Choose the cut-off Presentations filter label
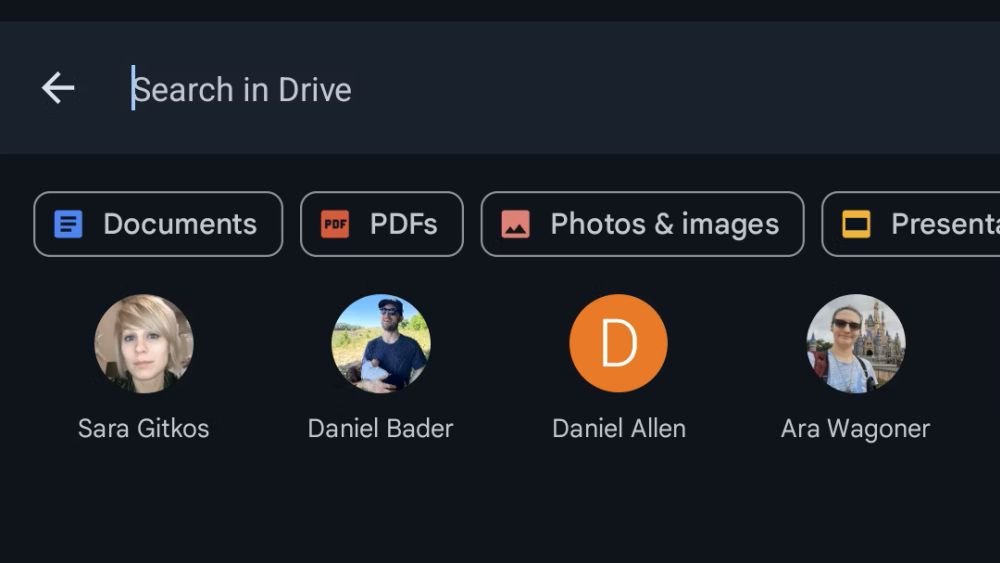Screen dimensions: 1000x563 point(944,224)
